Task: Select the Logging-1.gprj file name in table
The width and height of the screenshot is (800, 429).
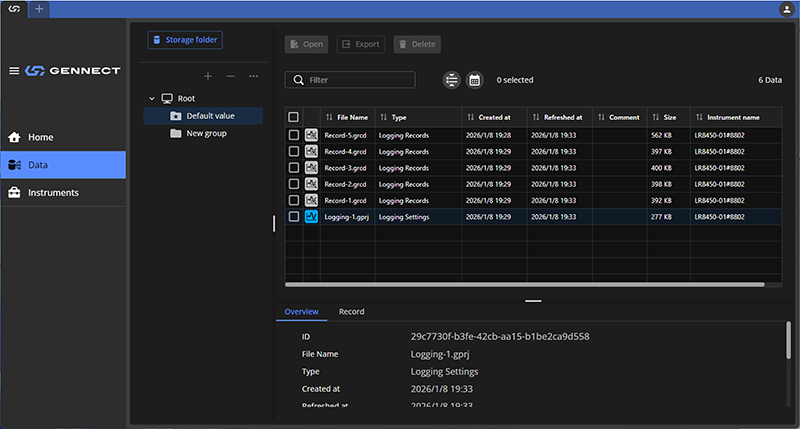Action: pyautogui.click(x=346, y=217)
